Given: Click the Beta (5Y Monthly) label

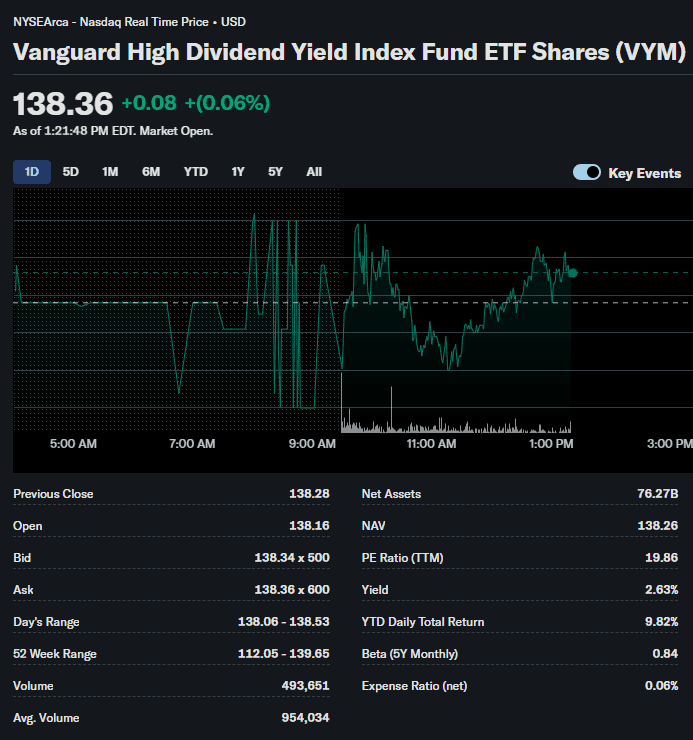Looking at the screenshot, I should (x=410, y=654).
